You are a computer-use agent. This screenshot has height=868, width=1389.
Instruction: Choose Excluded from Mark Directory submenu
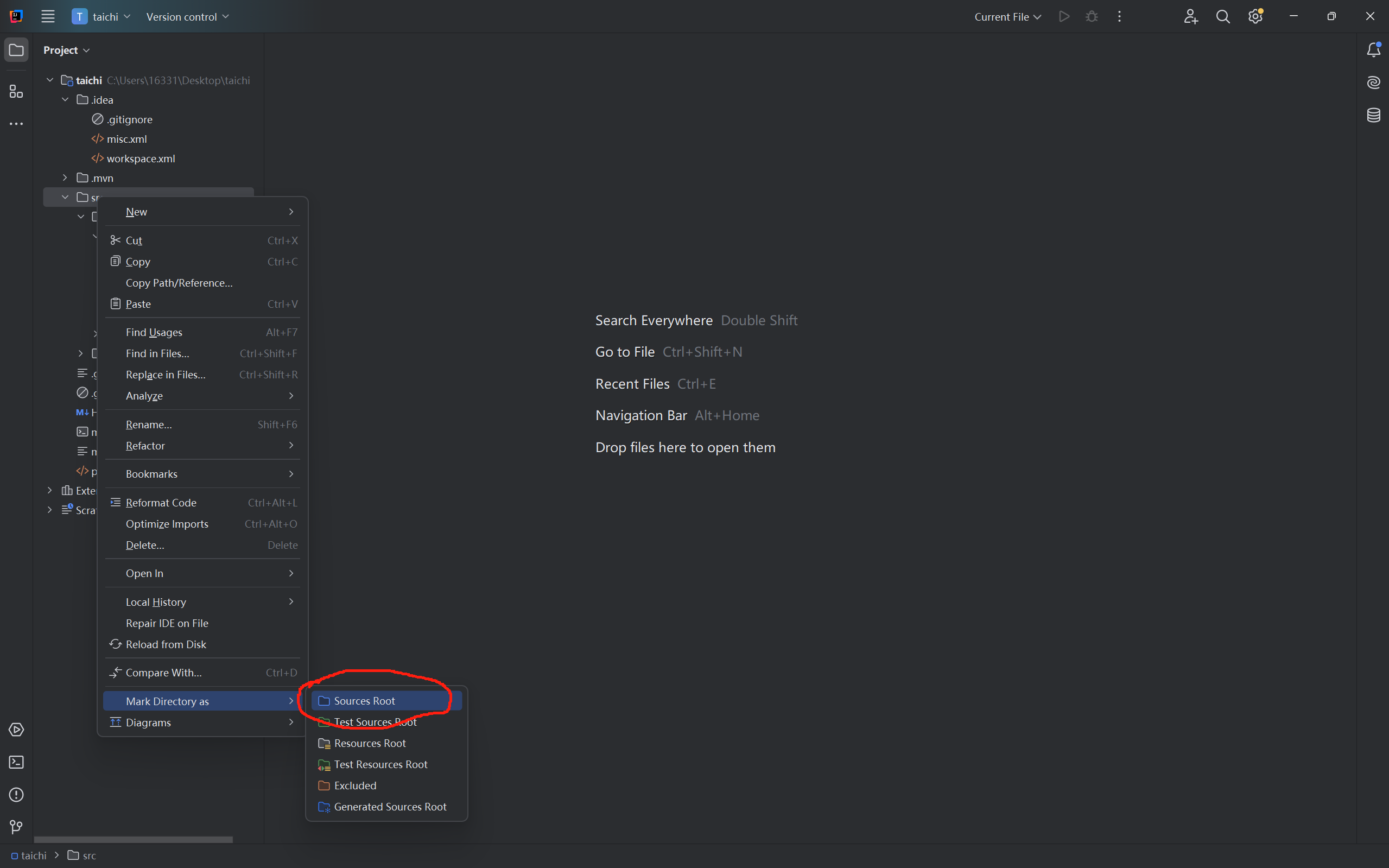[x=356, y=785]
